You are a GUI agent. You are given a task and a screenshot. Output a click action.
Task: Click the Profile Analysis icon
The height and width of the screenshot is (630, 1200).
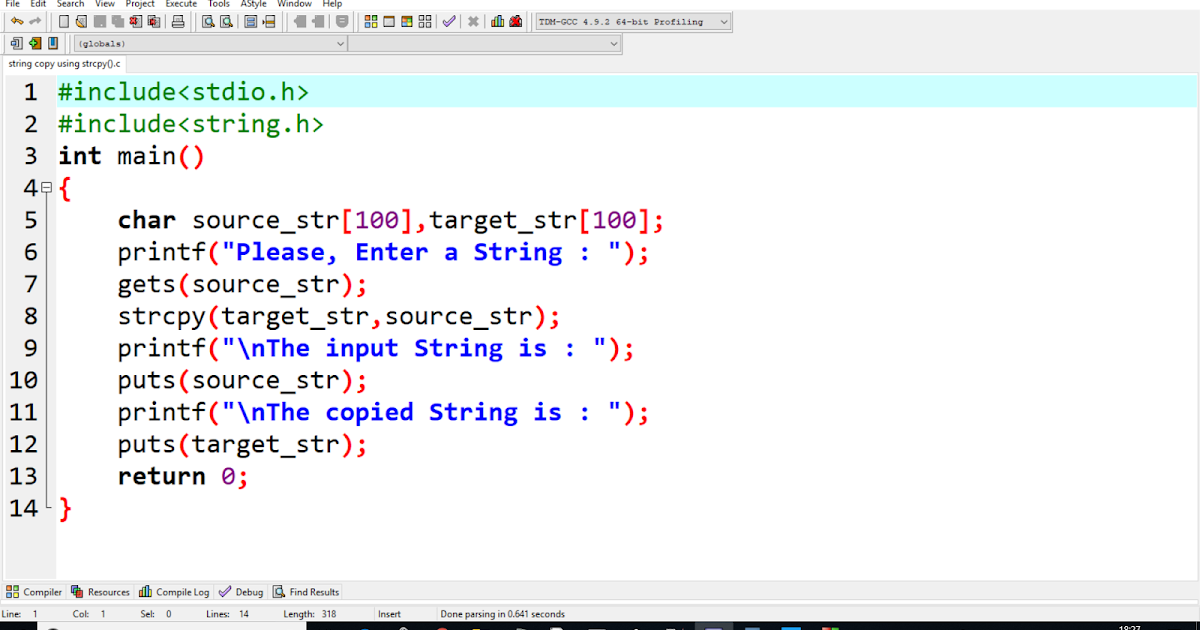coord(495,21)
